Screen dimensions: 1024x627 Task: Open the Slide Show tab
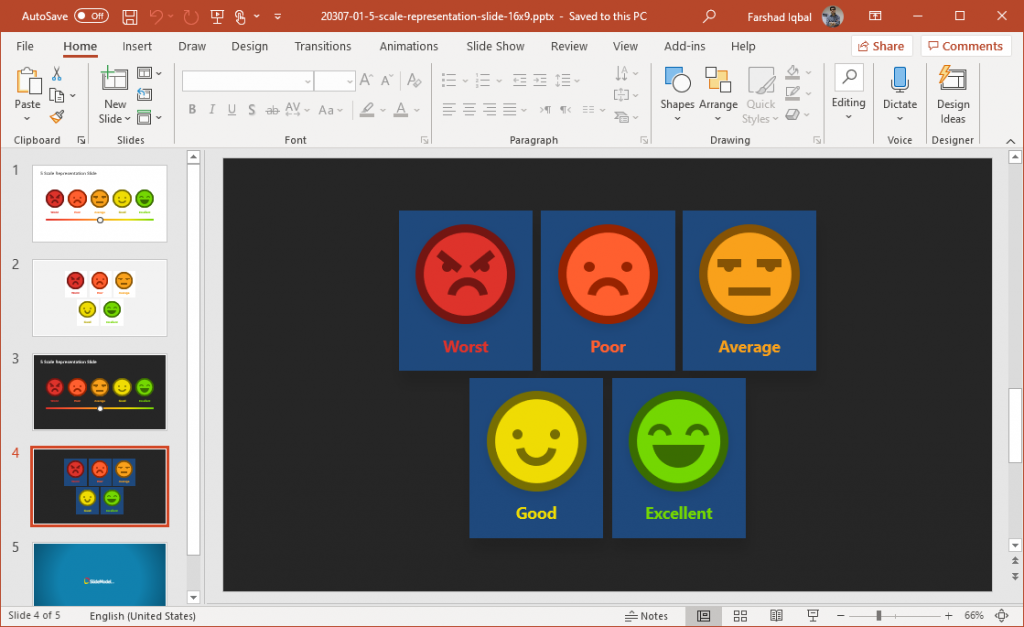pyautogui.click(x=495, y=46)
